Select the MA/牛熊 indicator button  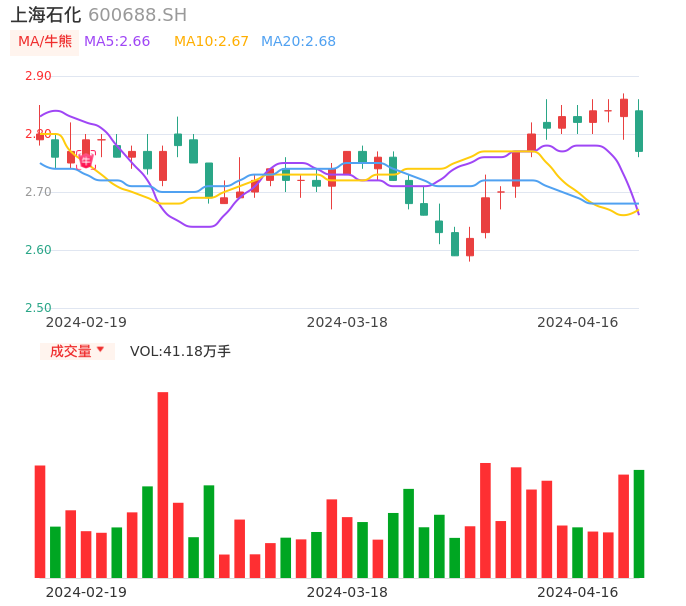(45, 42)
